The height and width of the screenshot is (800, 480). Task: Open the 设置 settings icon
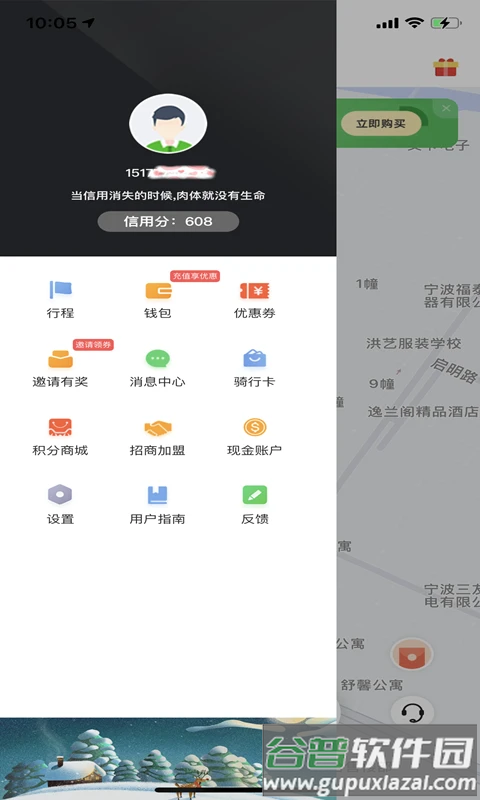pyautogui.click(x=60, y=495)
